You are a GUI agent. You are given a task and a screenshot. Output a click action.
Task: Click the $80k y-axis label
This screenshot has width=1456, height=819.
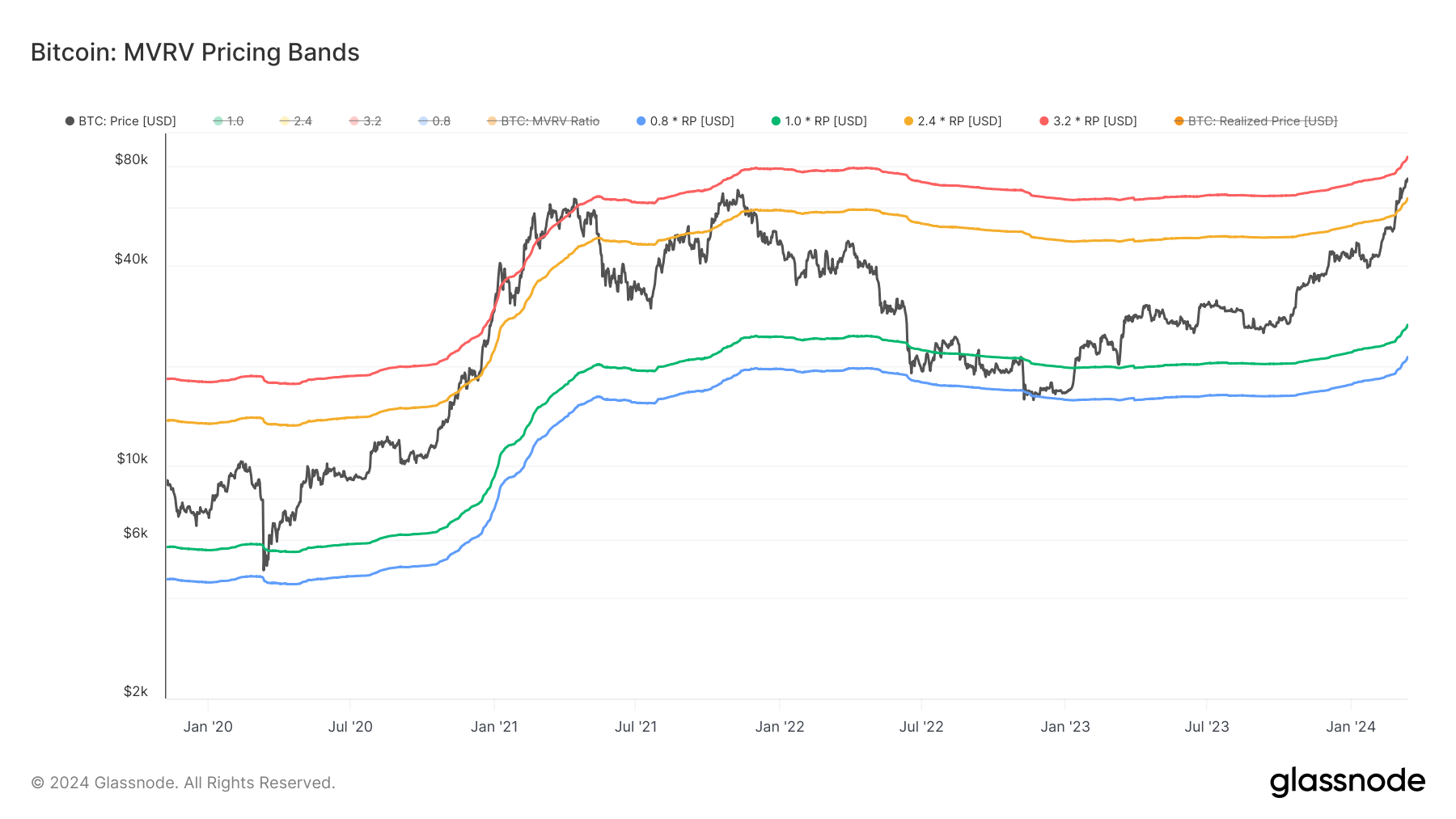[x=131, y=159]
